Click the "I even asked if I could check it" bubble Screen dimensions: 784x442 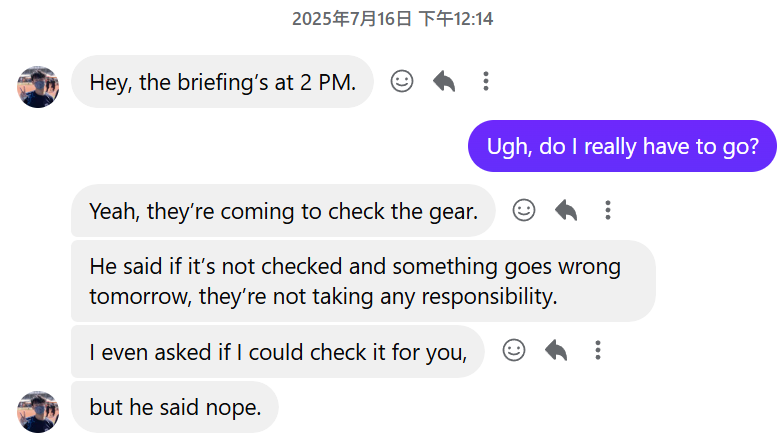pos(278,352)
